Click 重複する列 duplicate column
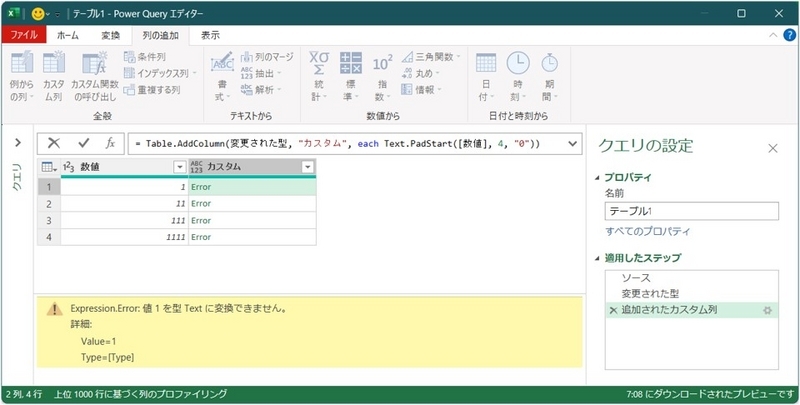 point(152,90)
